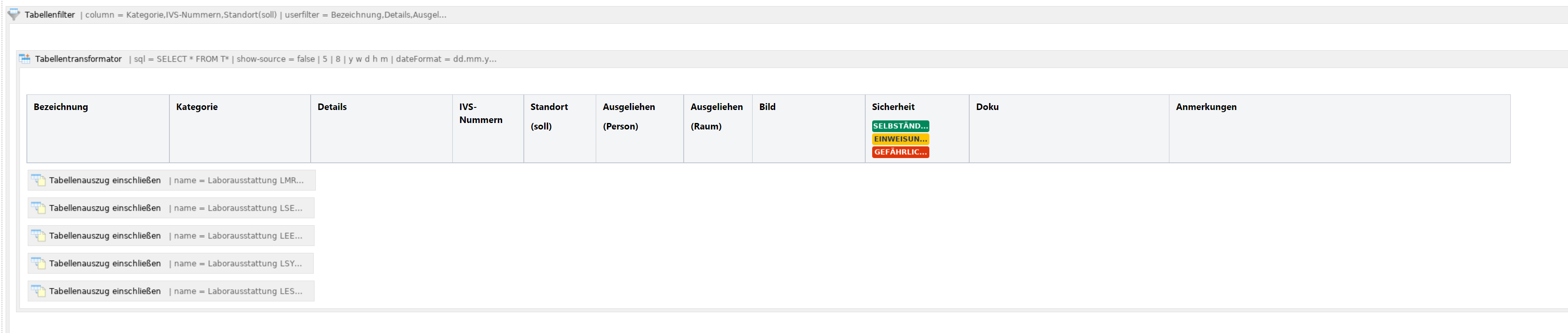The height and width of the screenshot is (333, 1568).
Task: Click the Tabellenauszug icon on the LEE macro
Action: [39, 236]
